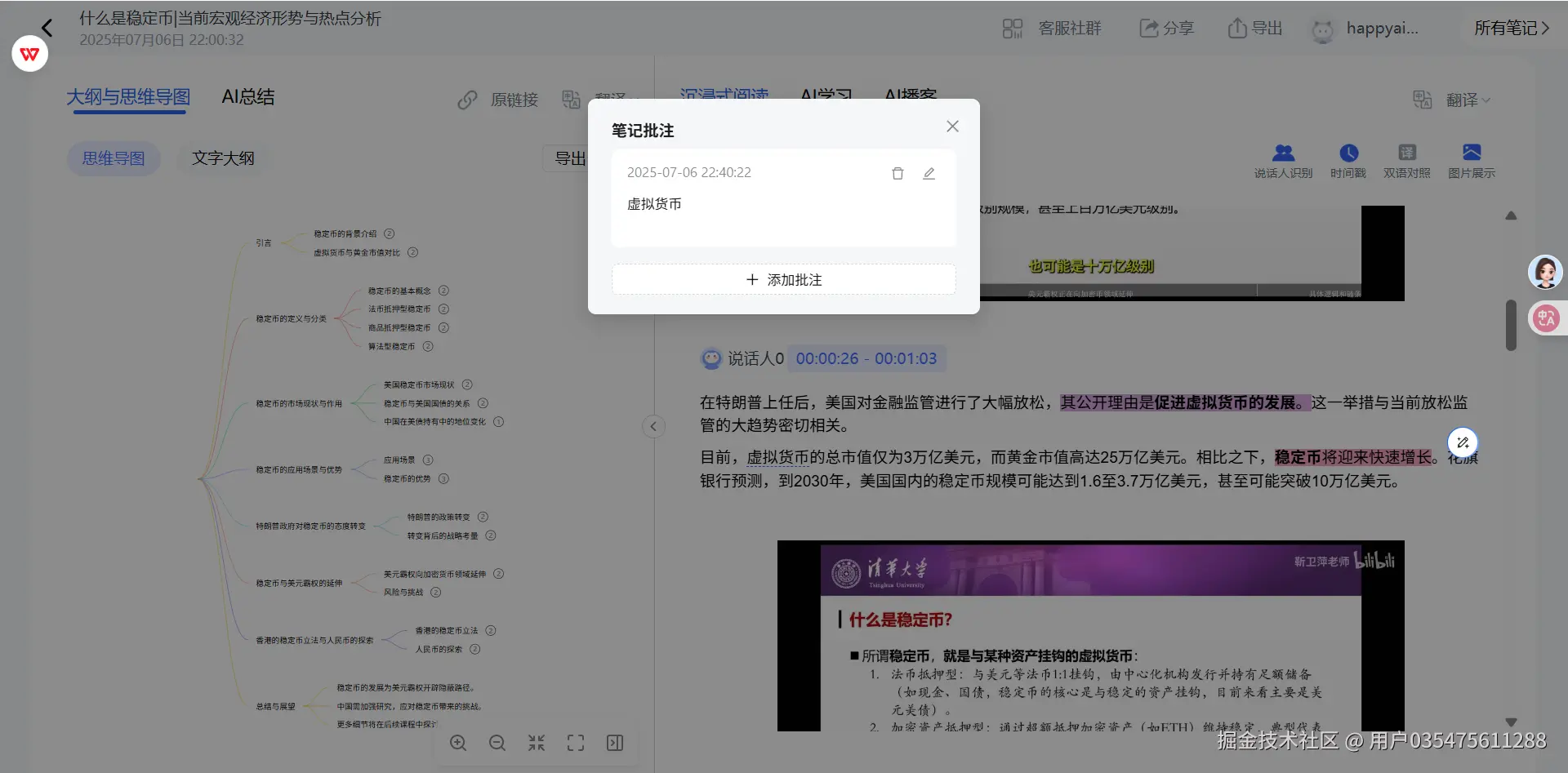Screen dimensions: 1568x773
Task: Click the Tsinghua slide thumbnail
Action: pos(1091,635)
